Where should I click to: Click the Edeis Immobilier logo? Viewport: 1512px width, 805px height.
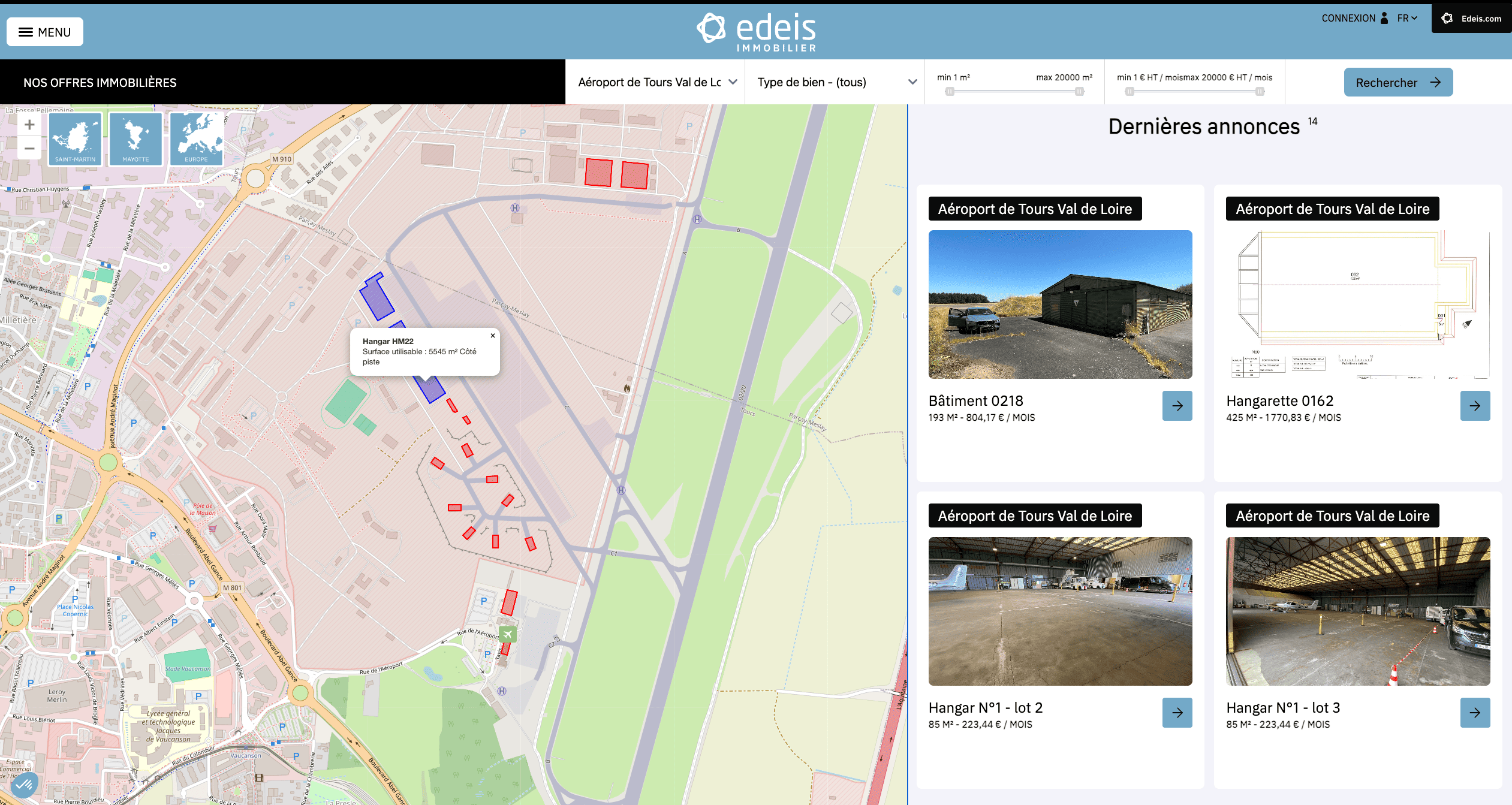[757, 30]
